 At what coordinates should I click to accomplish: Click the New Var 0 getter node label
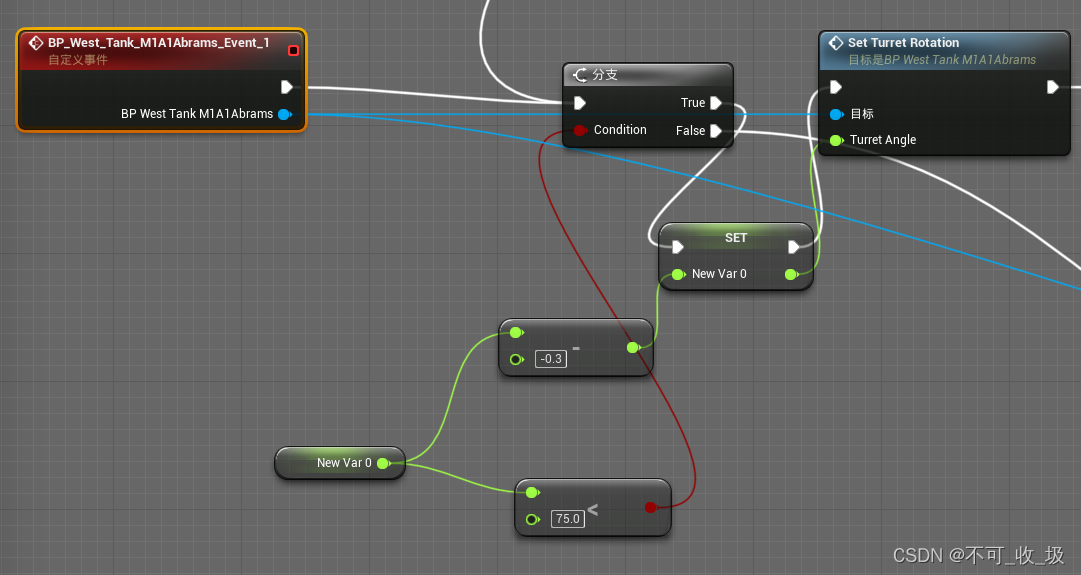click(x=344, y=463)
